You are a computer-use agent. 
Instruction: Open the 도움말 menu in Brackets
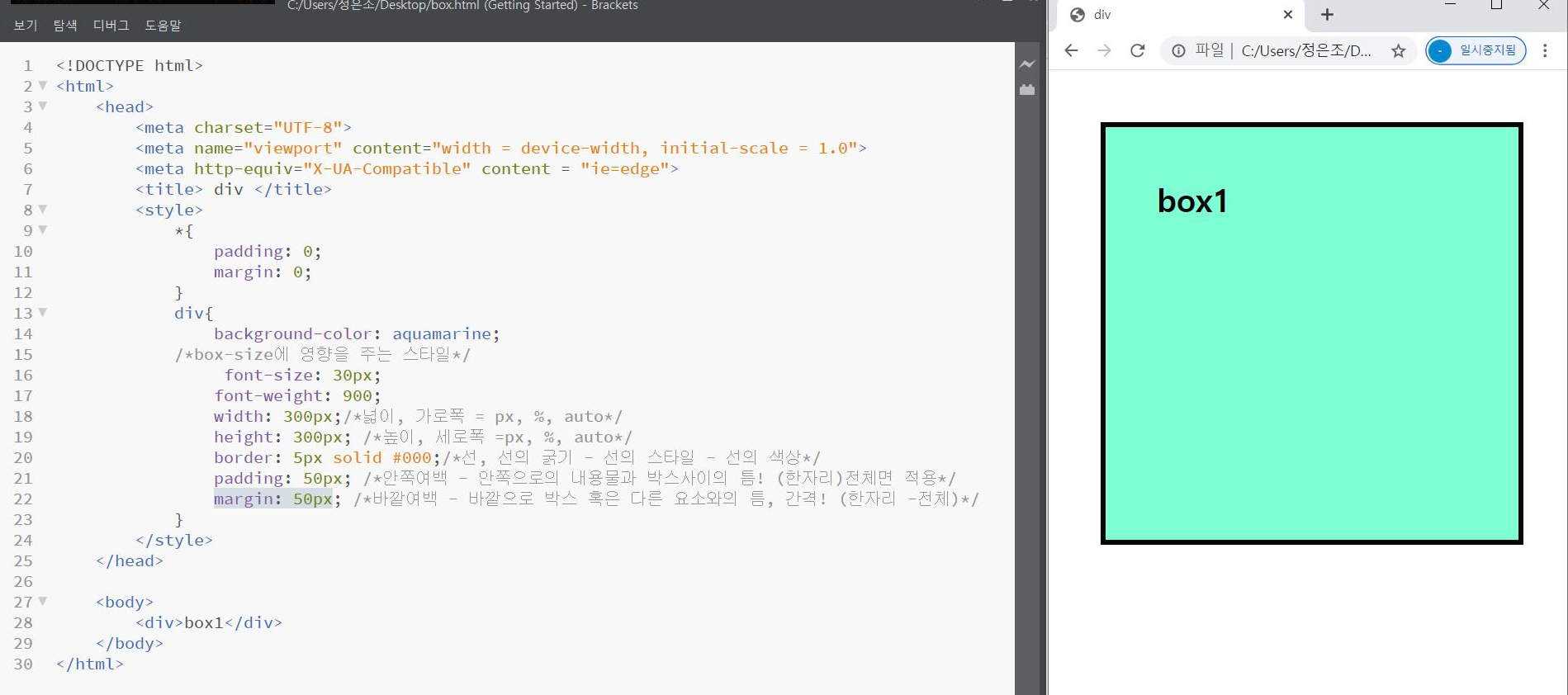[163, 25]
